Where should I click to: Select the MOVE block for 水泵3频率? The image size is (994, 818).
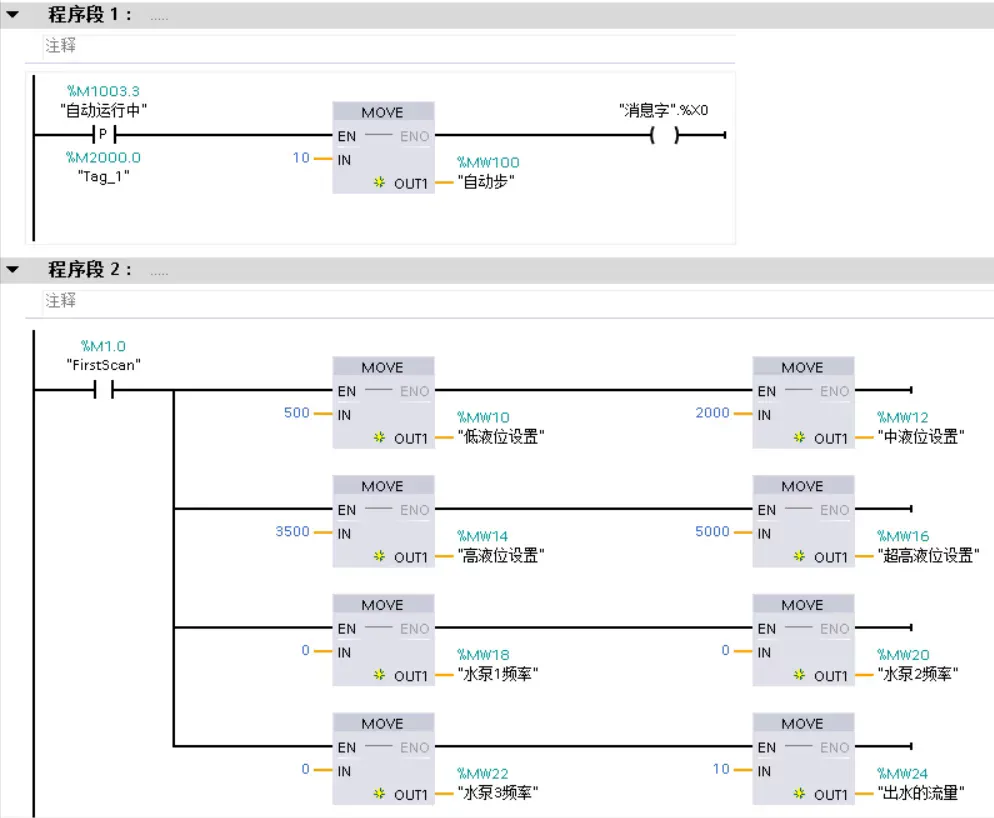click(383, 758)
